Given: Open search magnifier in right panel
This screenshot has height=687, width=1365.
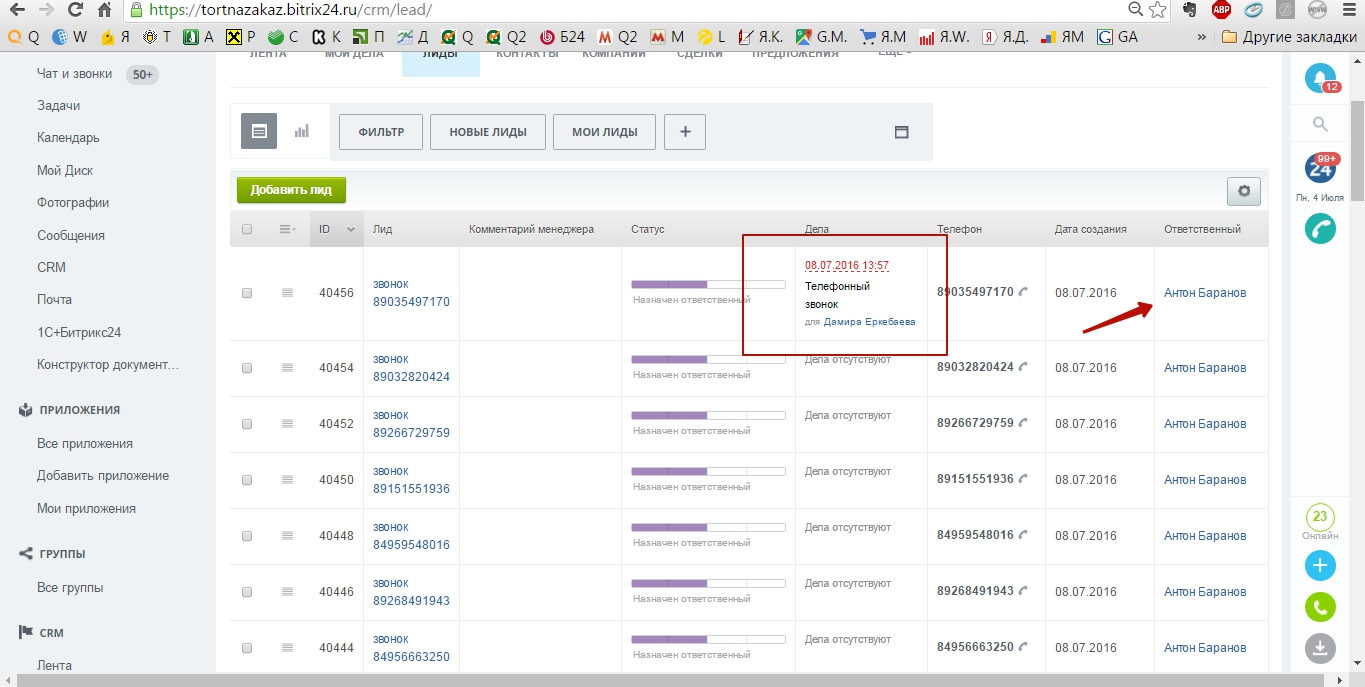Looking at the screenshot, I should tap(1320, 124).
